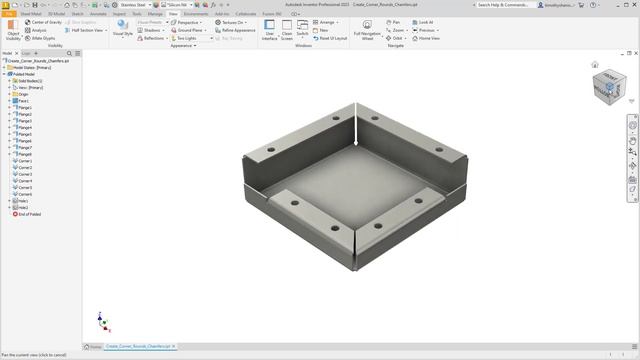The height and width of the screenshot is (360, 640).
Task: Activate Clean Screen mode
Action: [287, 30]
